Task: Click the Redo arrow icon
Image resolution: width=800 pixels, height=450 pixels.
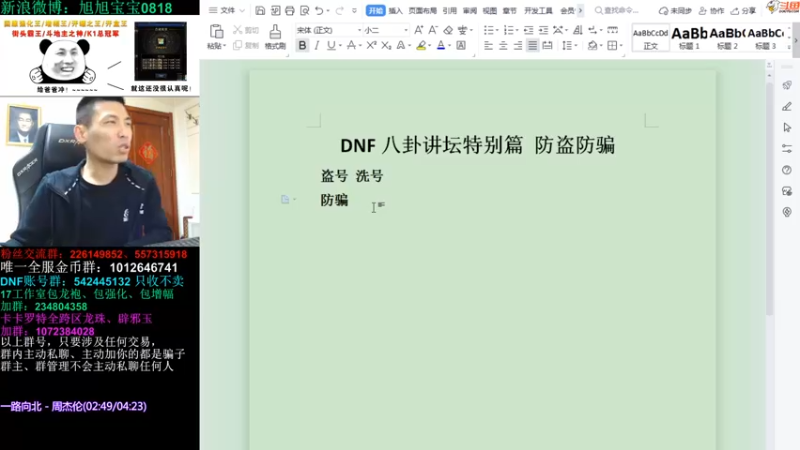Action: tap(339, 10)
